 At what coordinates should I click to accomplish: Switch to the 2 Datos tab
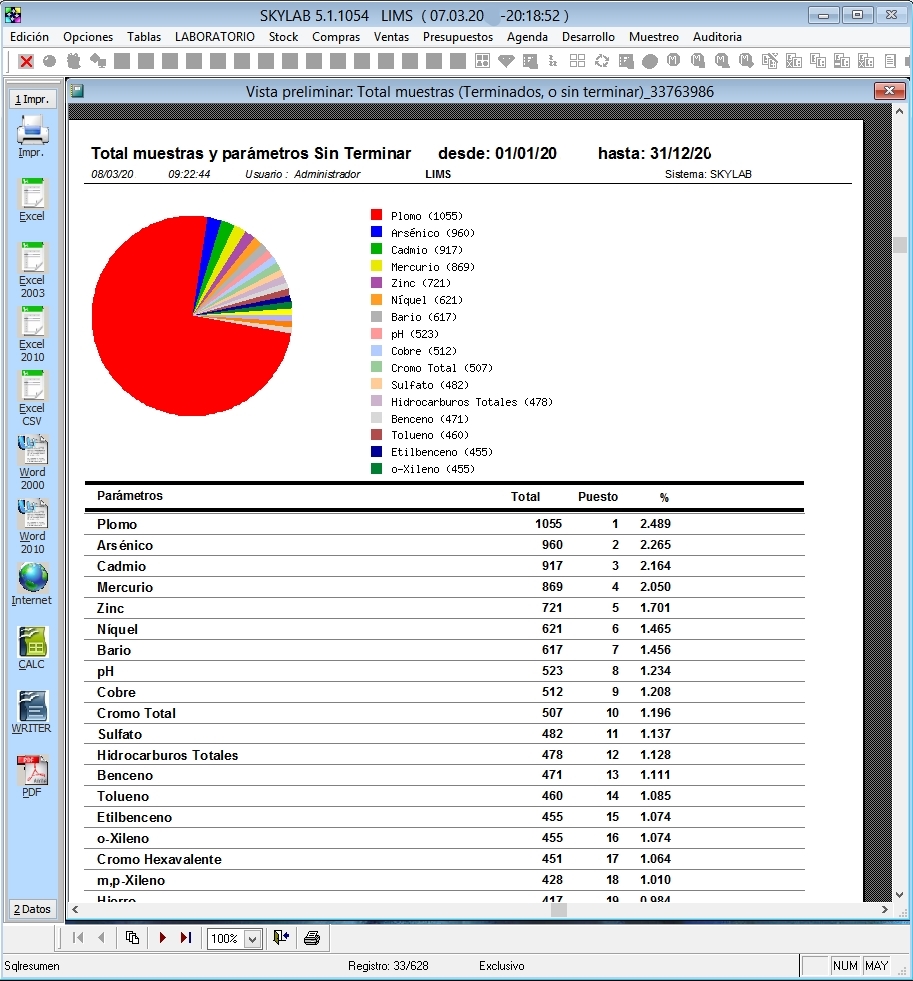[32, 909]
